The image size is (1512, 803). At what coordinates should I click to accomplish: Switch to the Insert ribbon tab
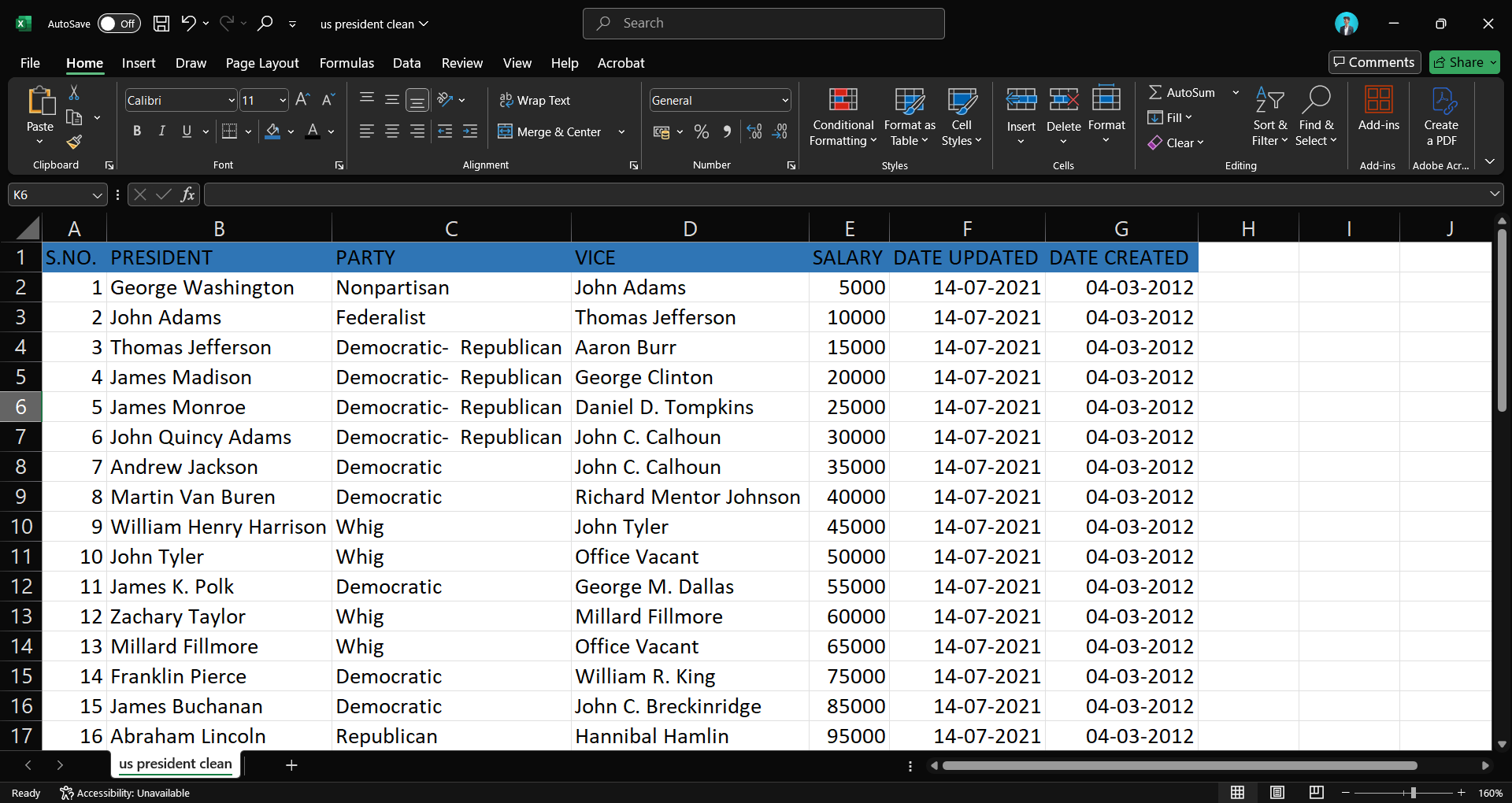click(139, 63)
